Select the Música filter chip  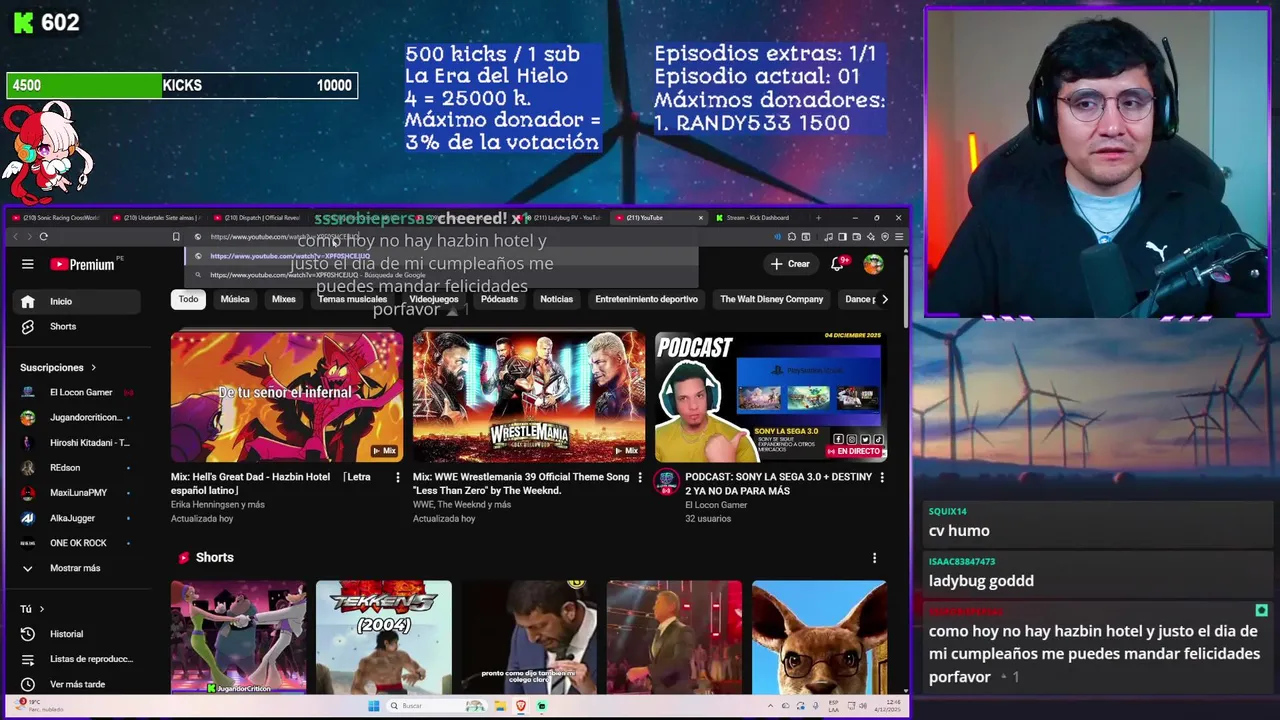pos(235,299)
